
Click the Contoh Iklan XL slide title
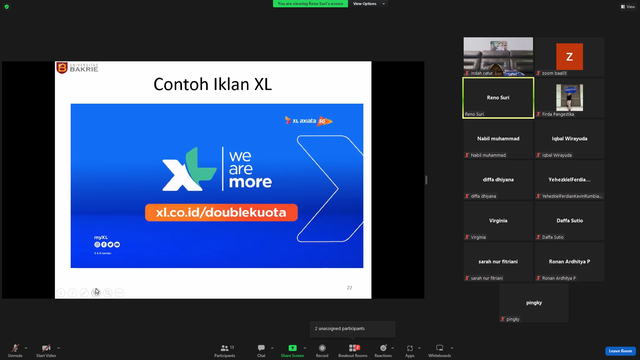click(x=213, y=84)
